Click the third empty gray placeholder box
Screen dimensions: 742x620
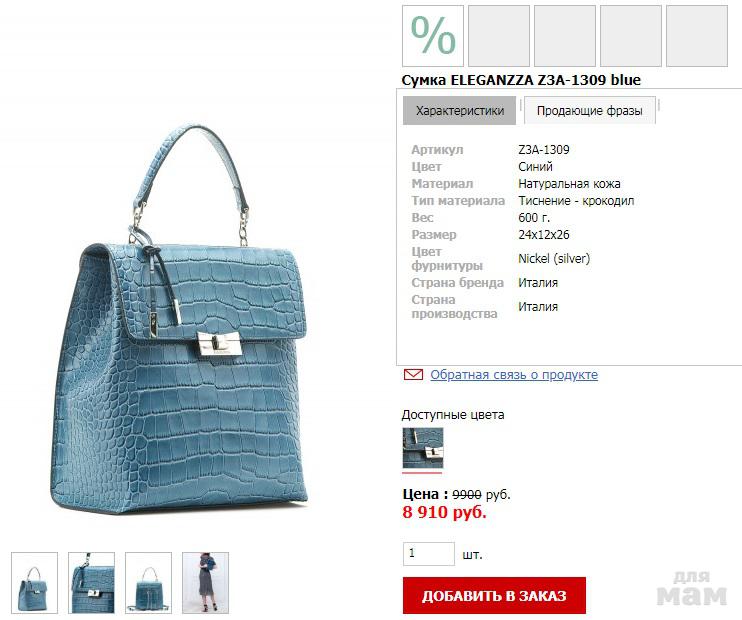[x=631, y=36]
